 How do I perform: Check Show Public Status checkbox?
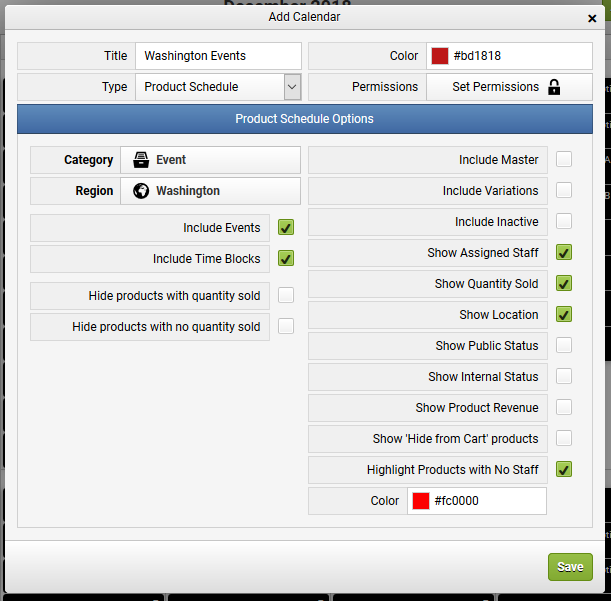click(x=564, y=345)
